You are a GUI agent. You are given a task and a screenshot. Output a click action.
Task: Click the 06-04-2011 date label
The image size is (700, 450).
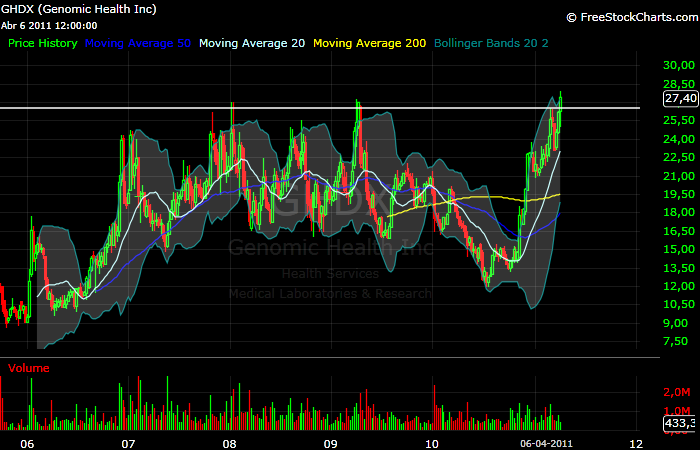tap(546, 444)
